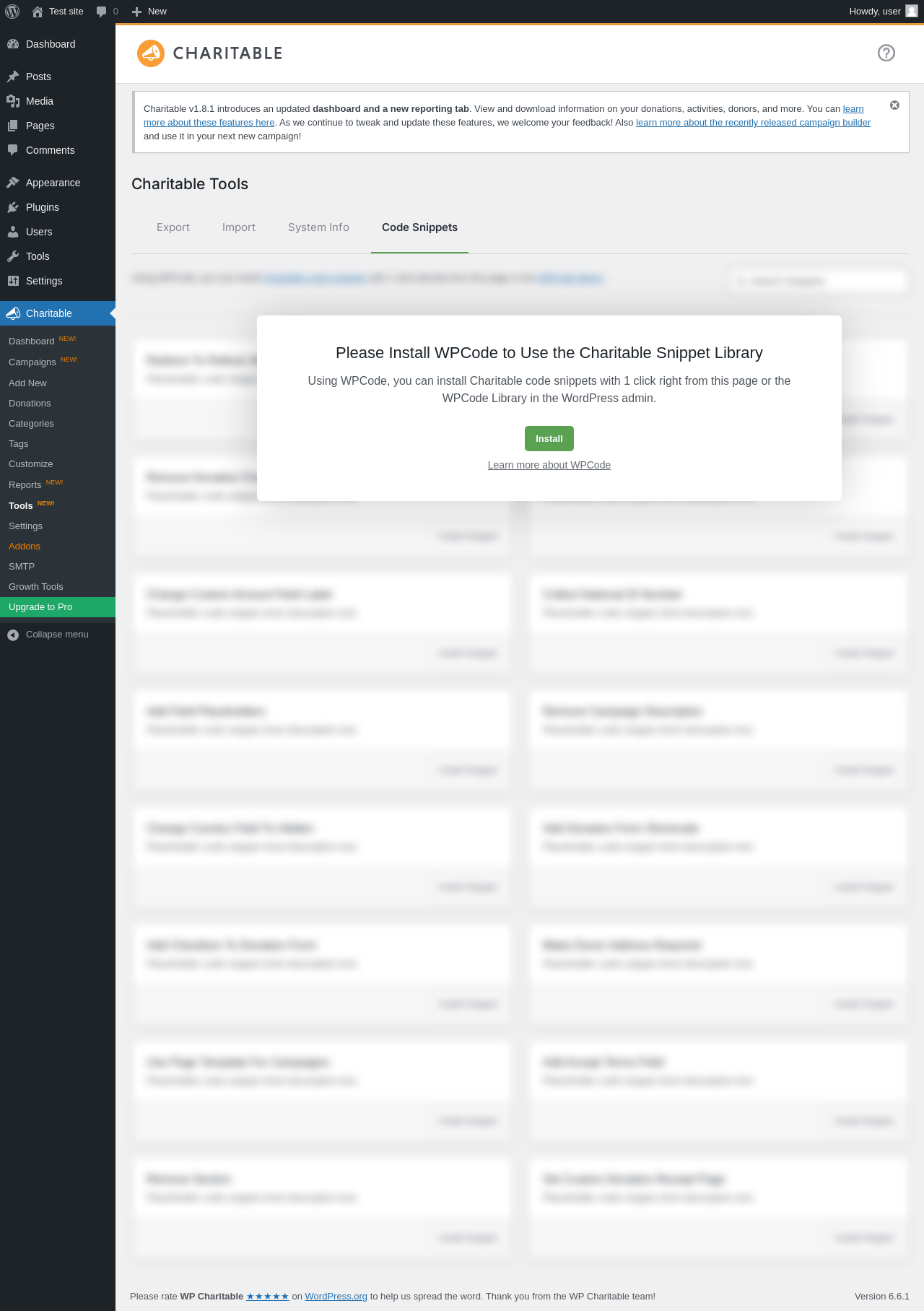Click the green Install button
This screenshot has width=924, height=1311.
tap(549, 439)
